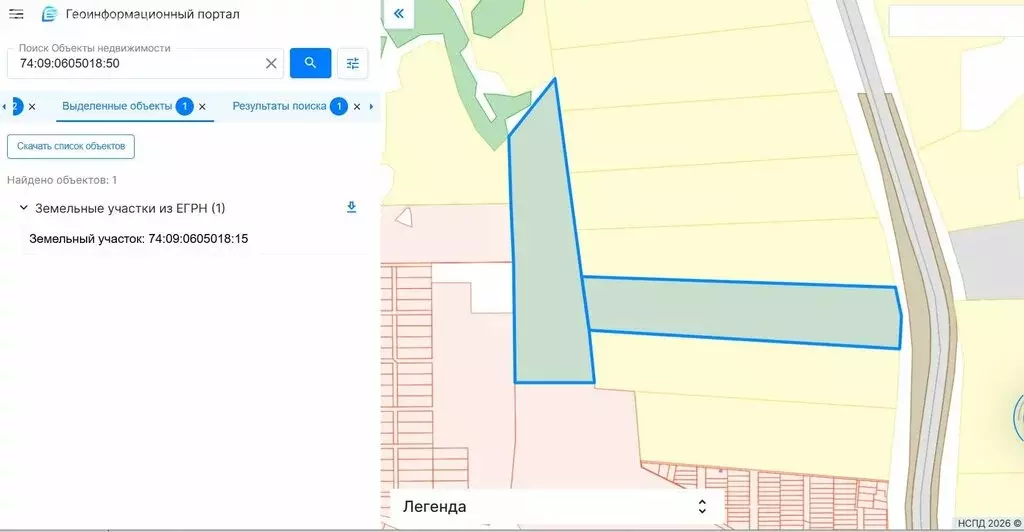1024x532 pixels.
Task: Click the Геоинформационный портал logo
Action: 50,14
